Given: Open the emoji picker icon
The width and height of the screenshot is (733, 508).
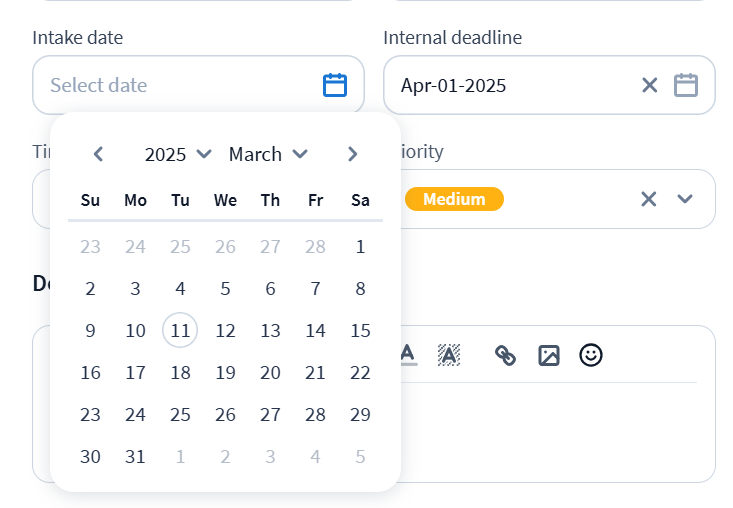Looking at the screenshot, I should coord(591,355).
